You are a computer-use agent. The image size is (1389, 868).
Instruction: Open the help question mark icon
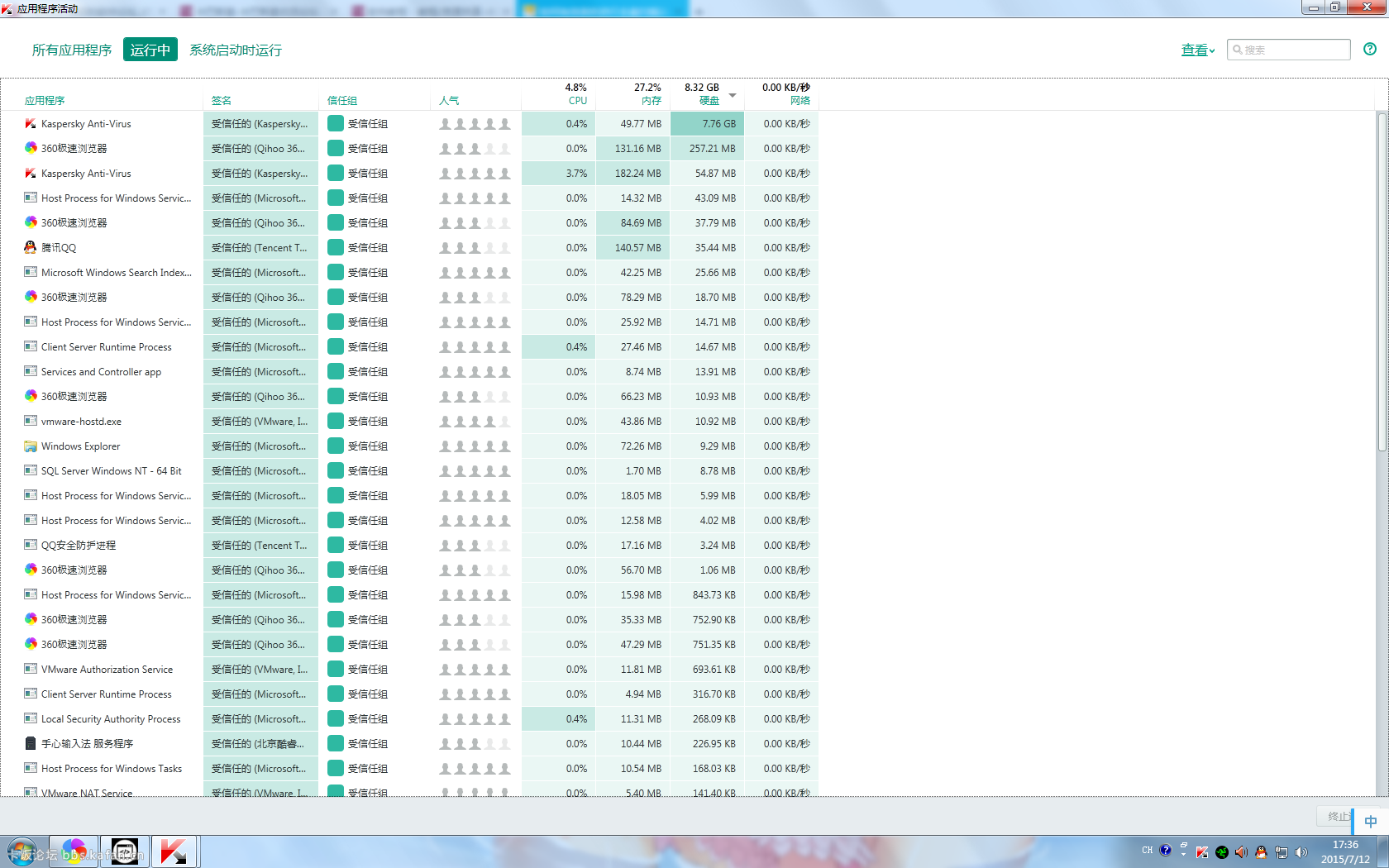(x=1370, y=49)
